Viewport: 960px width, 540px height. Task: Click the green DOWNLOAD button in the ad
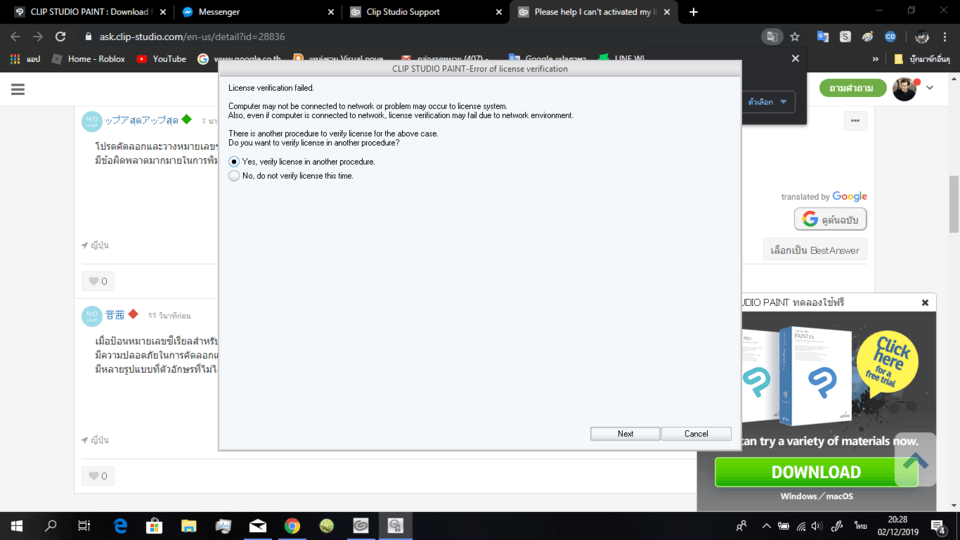point(816,472)
